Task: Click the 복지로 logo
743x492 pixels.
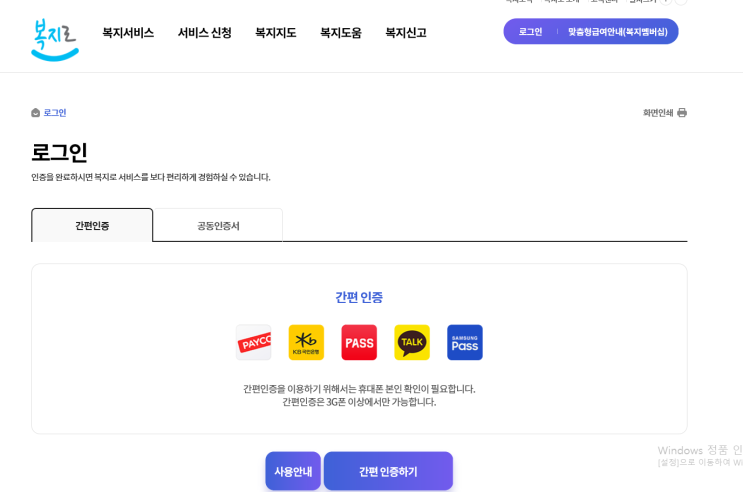Action: point(55,39)
